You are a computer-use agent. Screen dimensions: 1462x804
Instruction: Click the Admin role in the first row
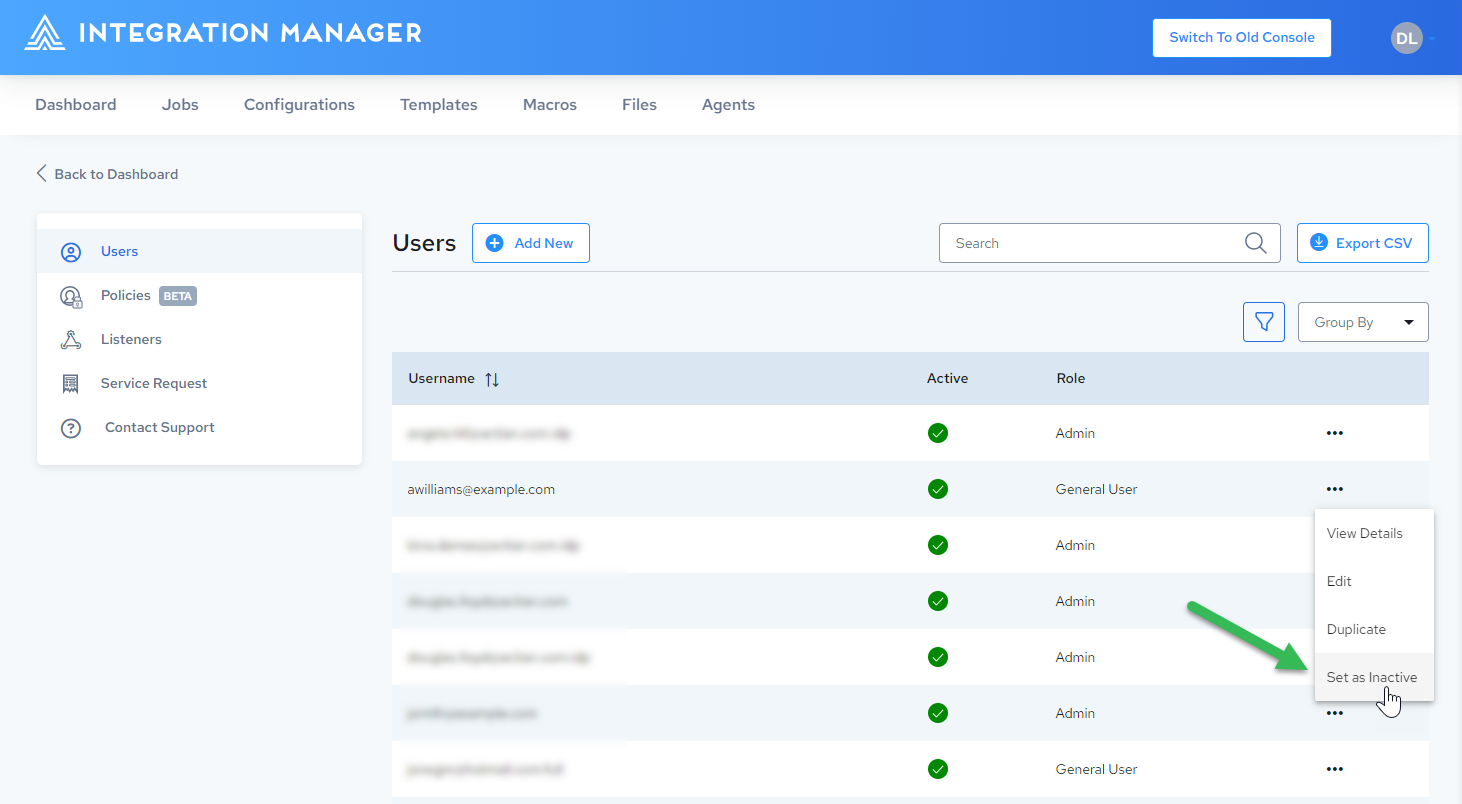1075,433
